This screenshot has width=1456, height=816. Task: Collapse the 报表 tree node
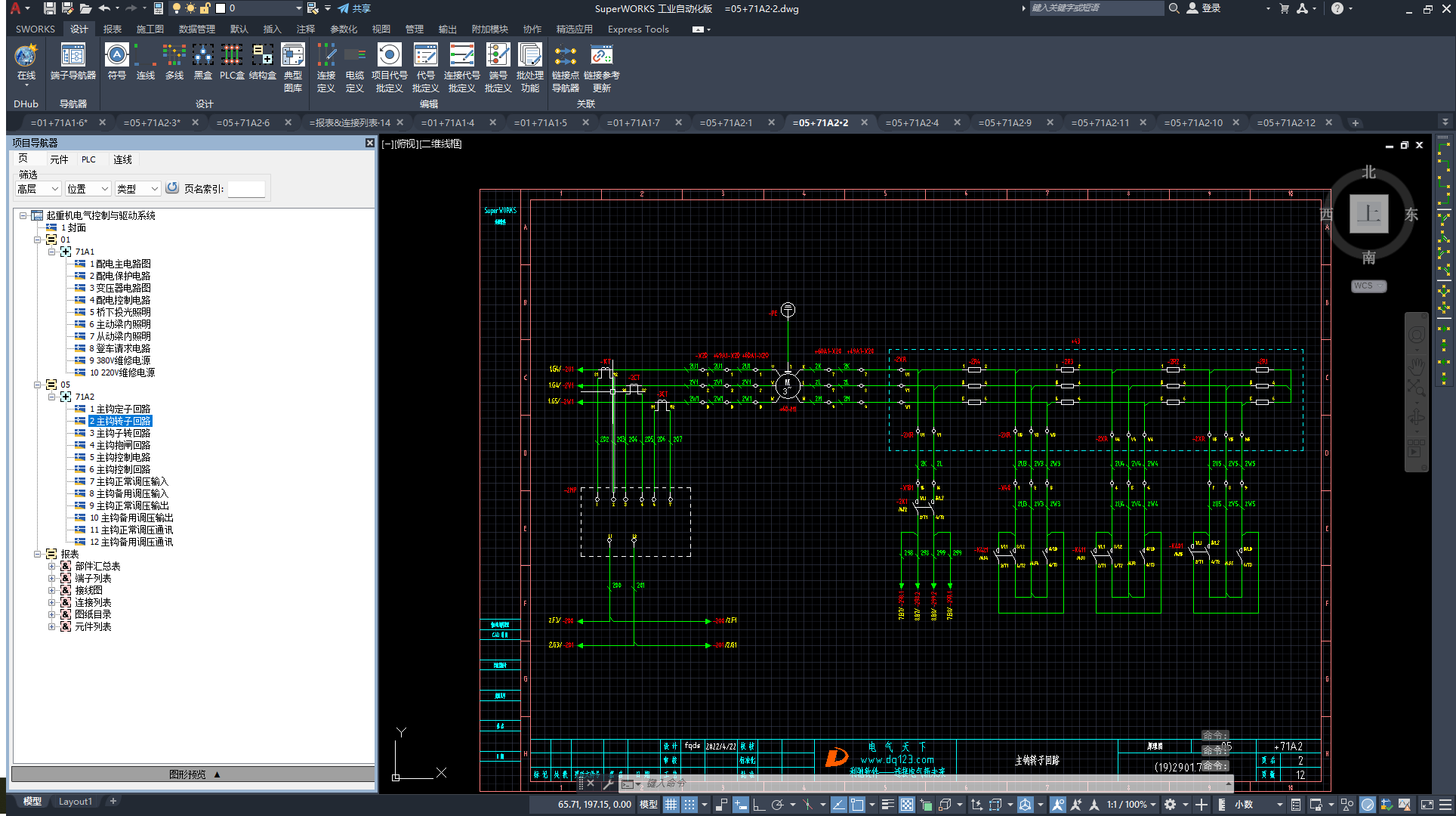pyautogui.click(x=38, y=554)
